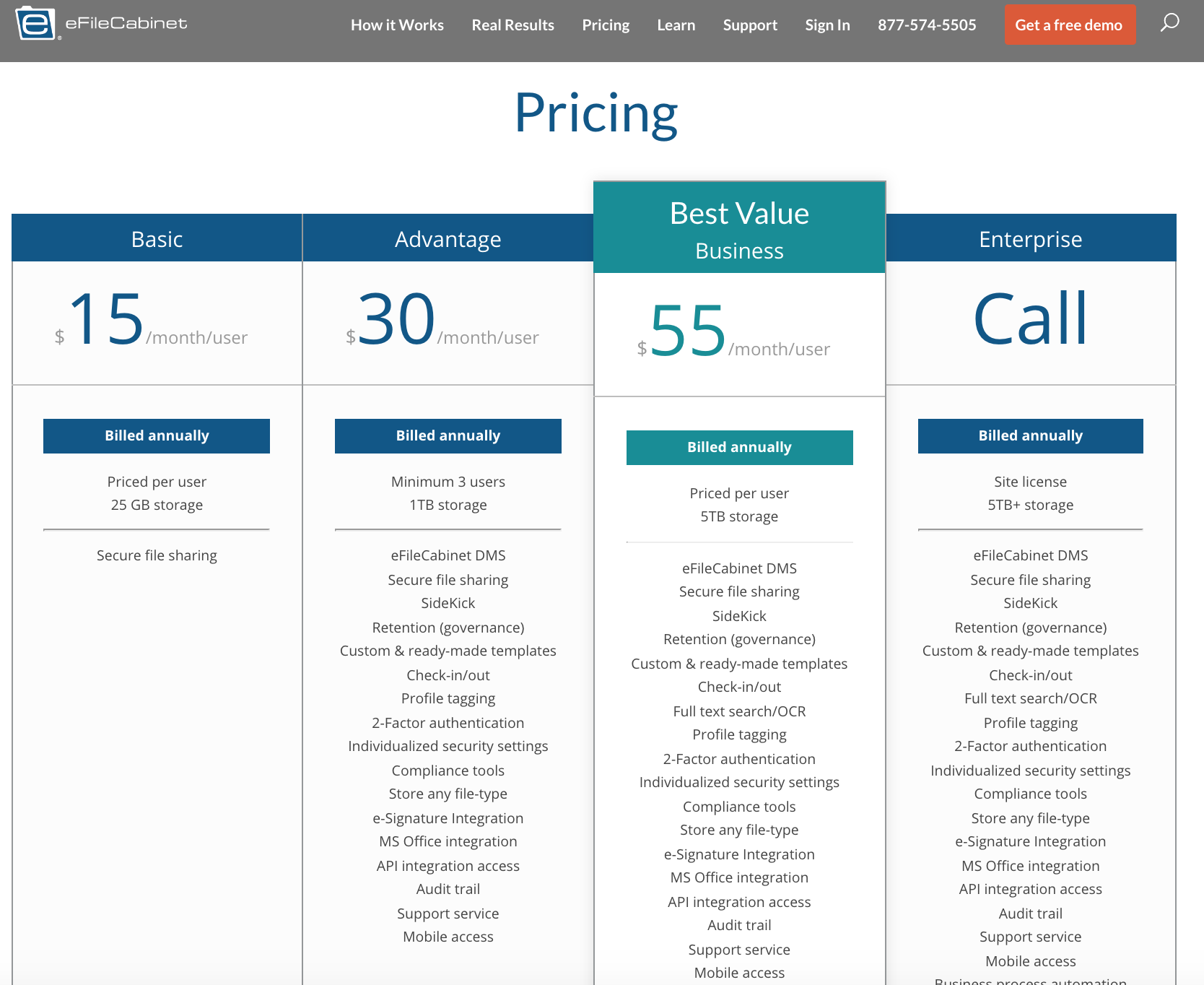Open the Pricing navigation link
Screen dimensions: 1204x985
[606, 25]
